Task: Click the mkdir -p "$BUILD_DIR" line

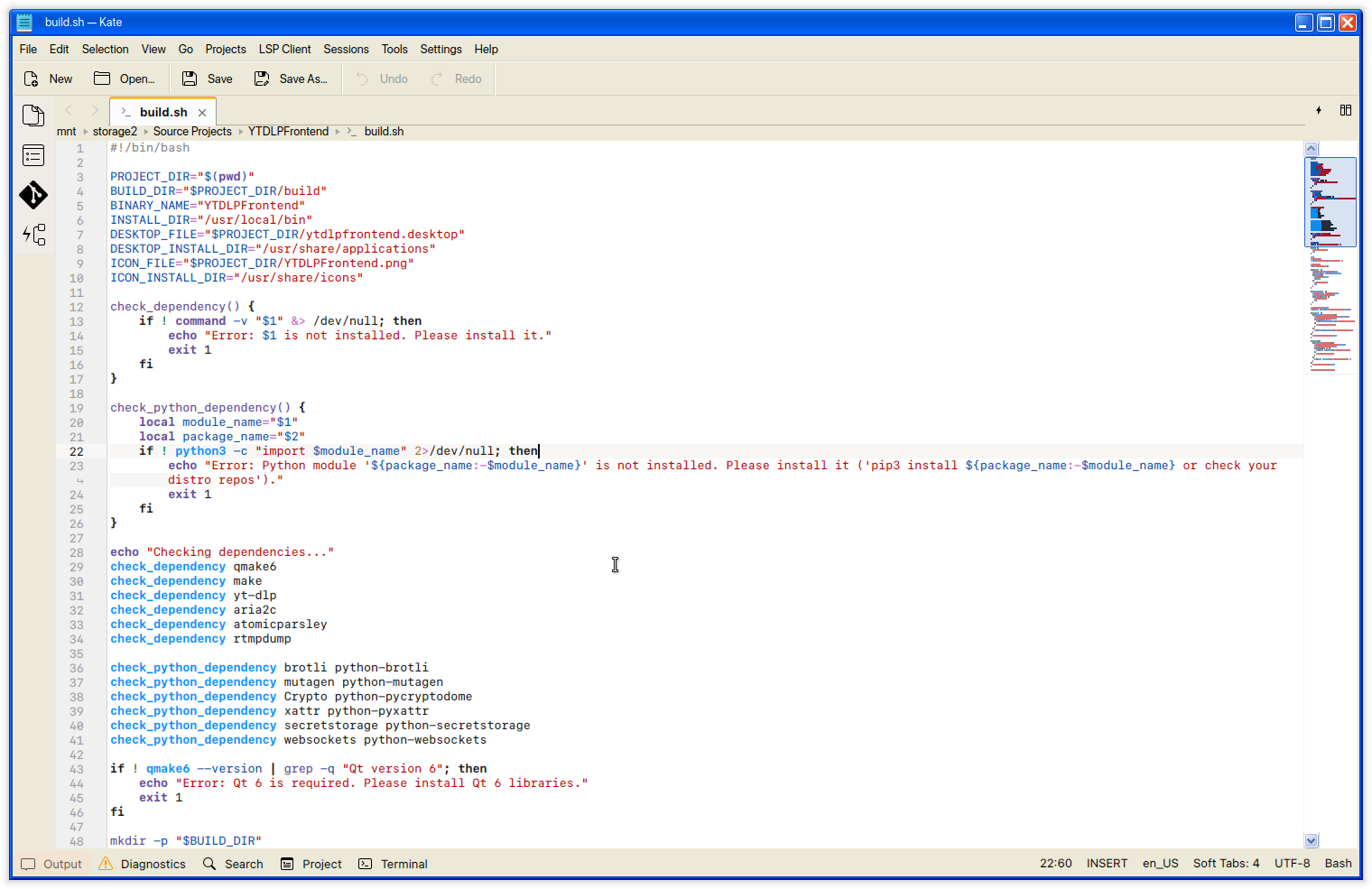Action: (x=186, y=841)
